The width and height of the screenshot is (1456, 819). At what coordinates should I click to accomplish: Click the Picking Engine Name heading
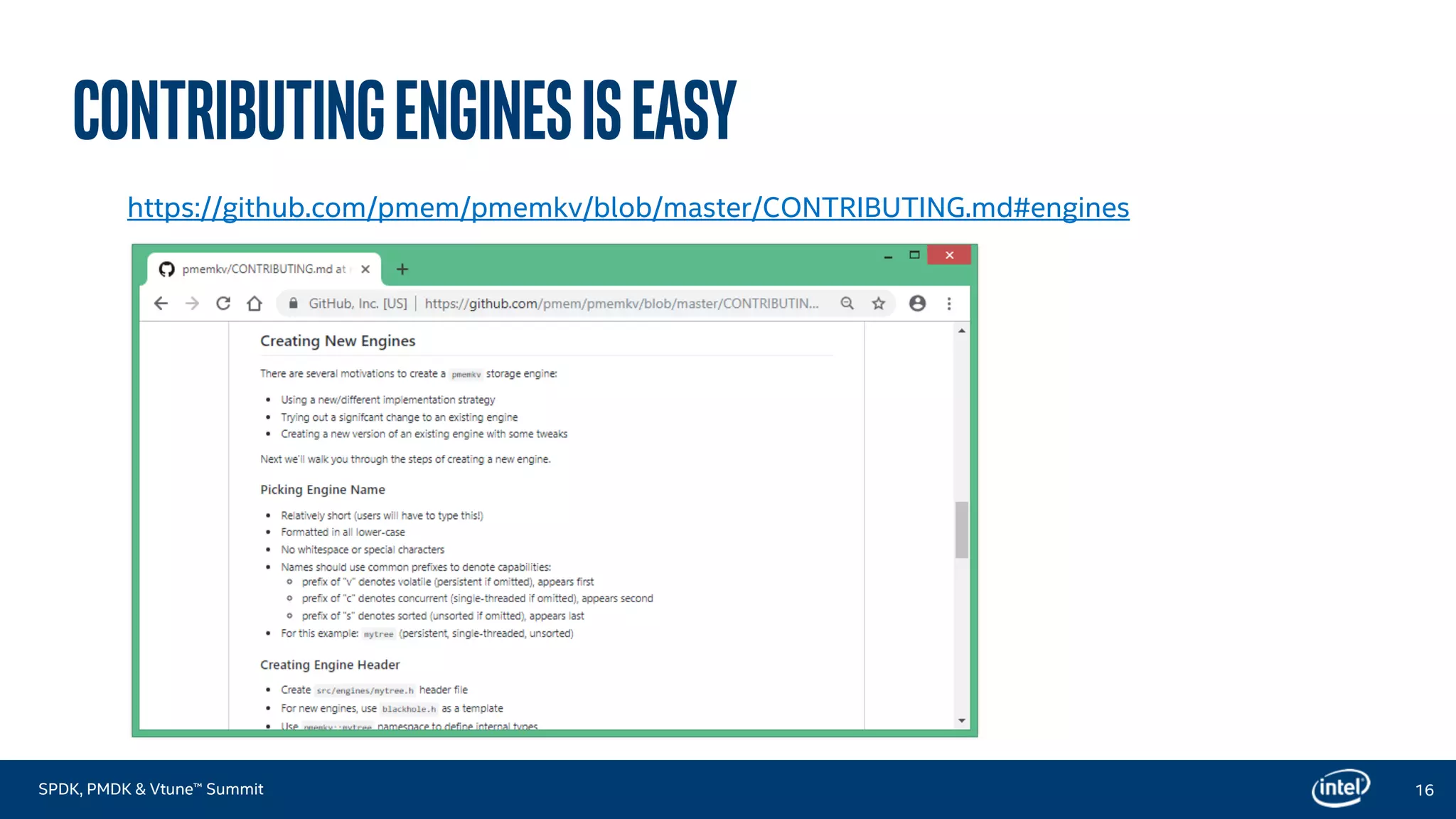(323, 490)
